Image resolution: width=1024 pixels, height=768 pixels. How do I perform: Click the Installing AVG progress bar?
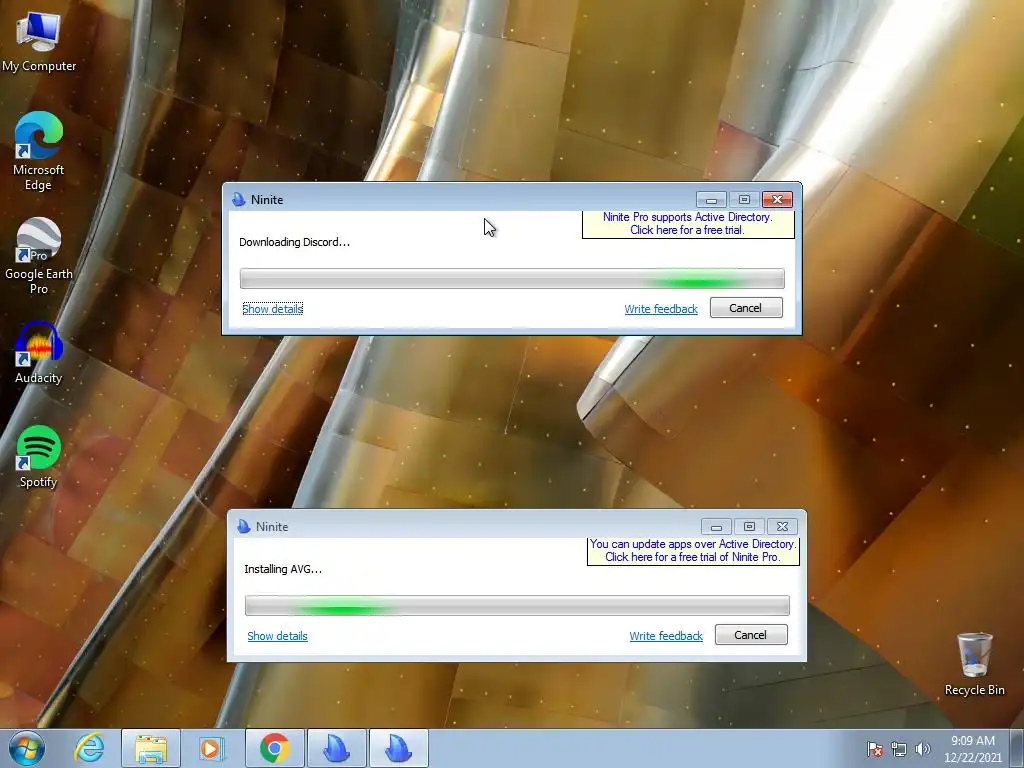coord(517,605)
